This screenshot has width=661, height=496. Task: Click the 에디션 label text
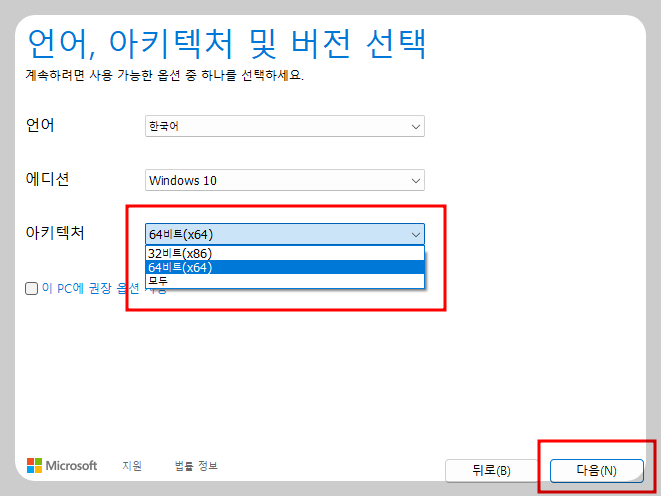[x=47, y=179]
